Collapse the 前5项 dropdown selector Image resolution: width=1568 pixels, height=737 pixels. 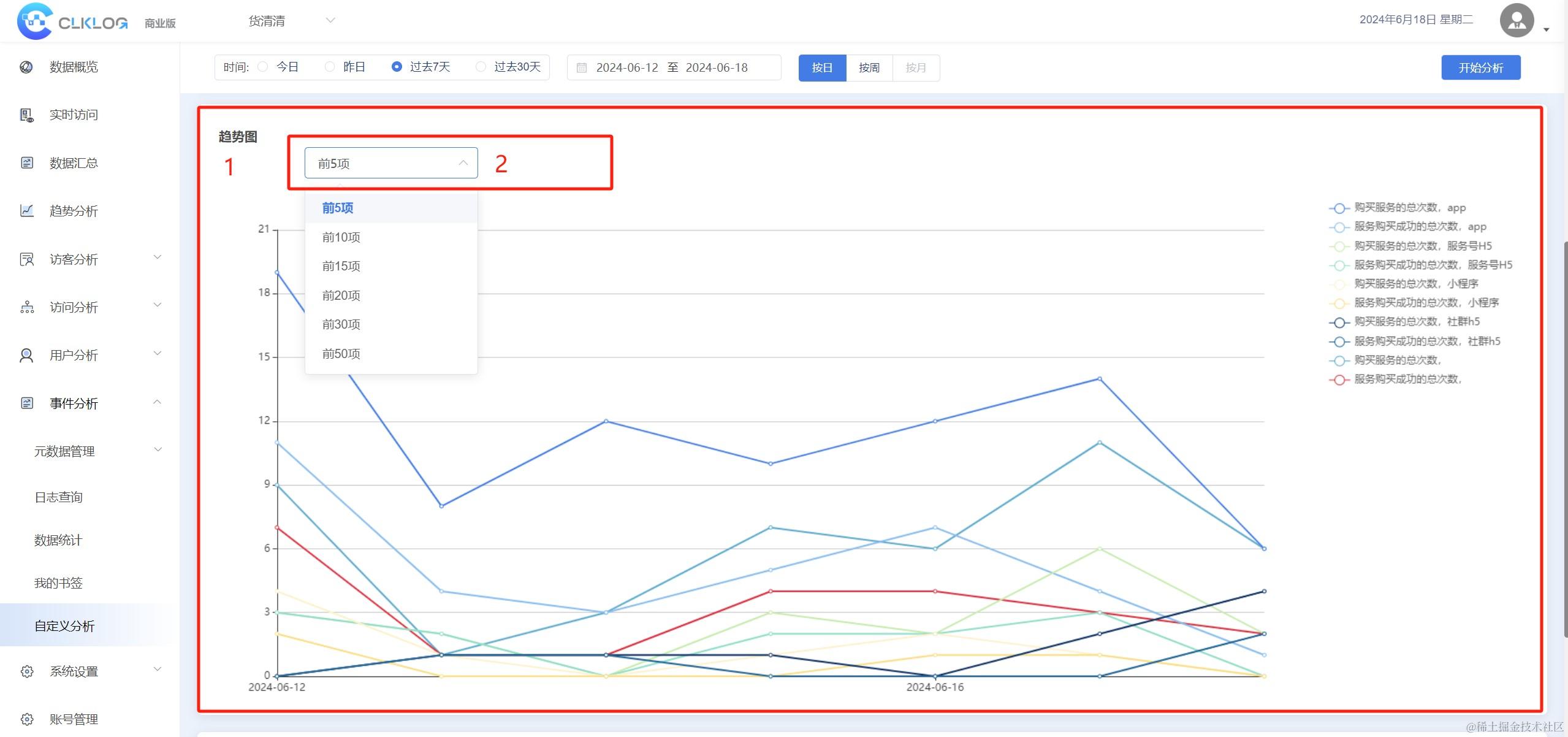tap(390, 163)
